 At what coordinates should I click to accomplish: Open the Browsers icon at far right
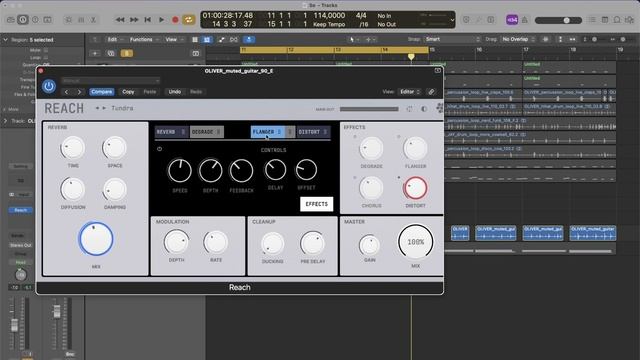pyautogui.click(x=630, y=20)
